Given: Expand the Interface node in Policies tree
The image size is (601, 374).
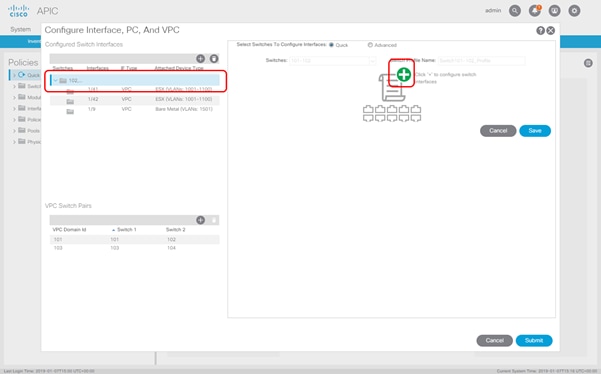Looking at the screenshot, I should [x=14, y=108].
